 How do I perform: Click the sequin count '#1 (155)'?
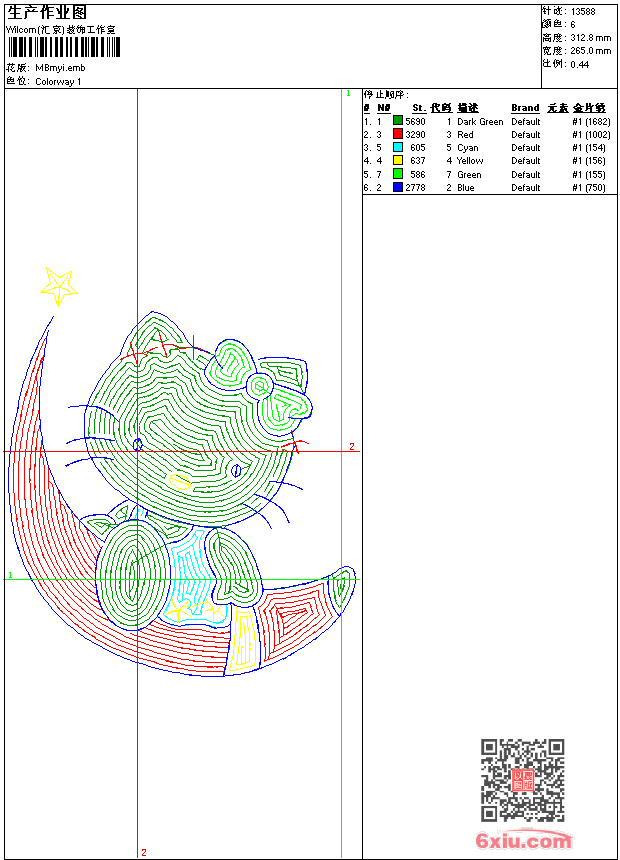click(589, 175)
